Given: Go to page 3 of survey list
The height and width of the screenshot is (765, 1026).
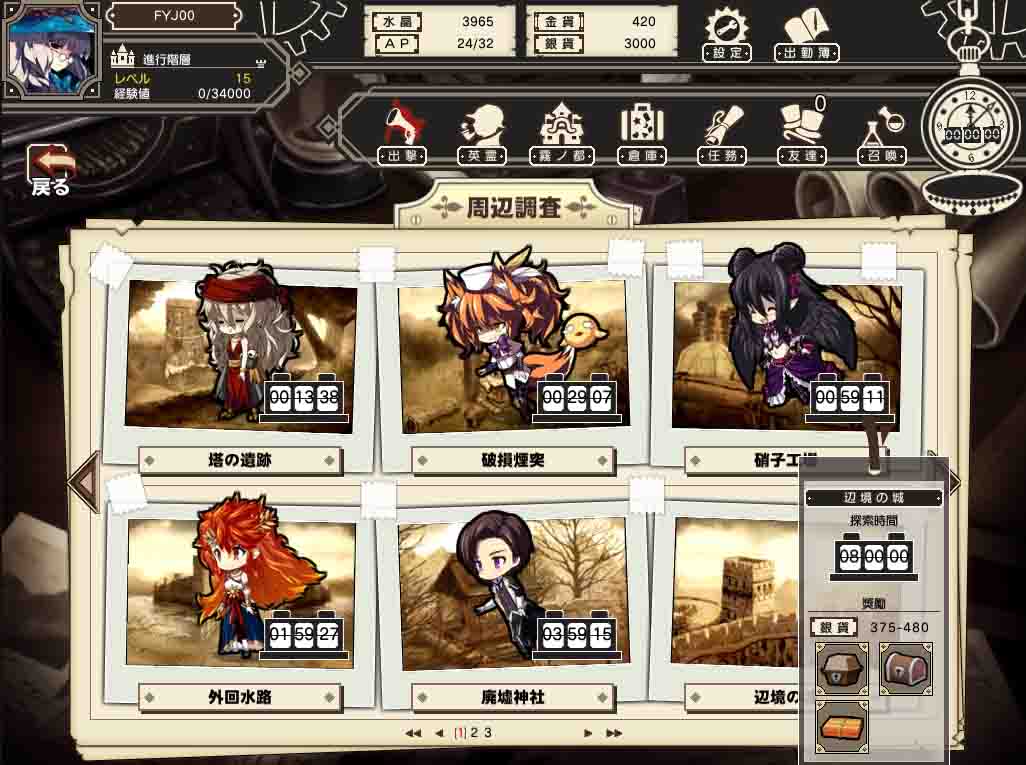Looking at the screenshot, I should click(x=487, y=732).
